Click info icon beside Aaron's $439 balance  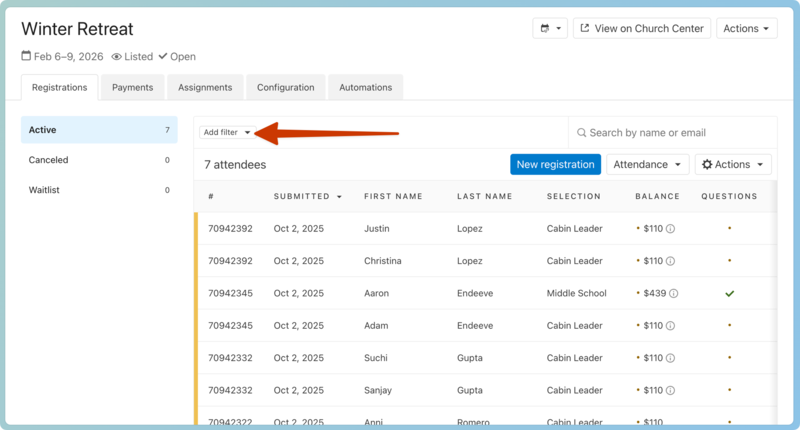[x=674, y=294]
